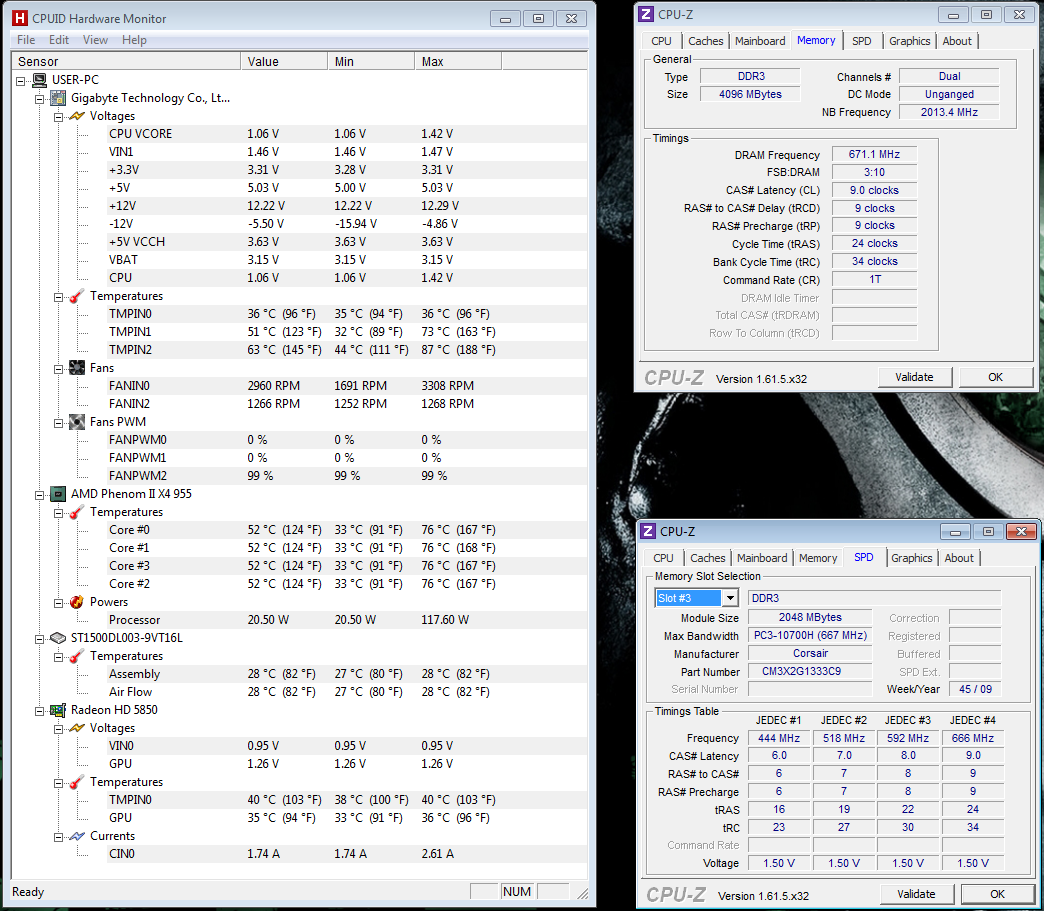Viewport: 1044px width, 911px height.
Task: Click the Value column header
Action: (284, 61)
